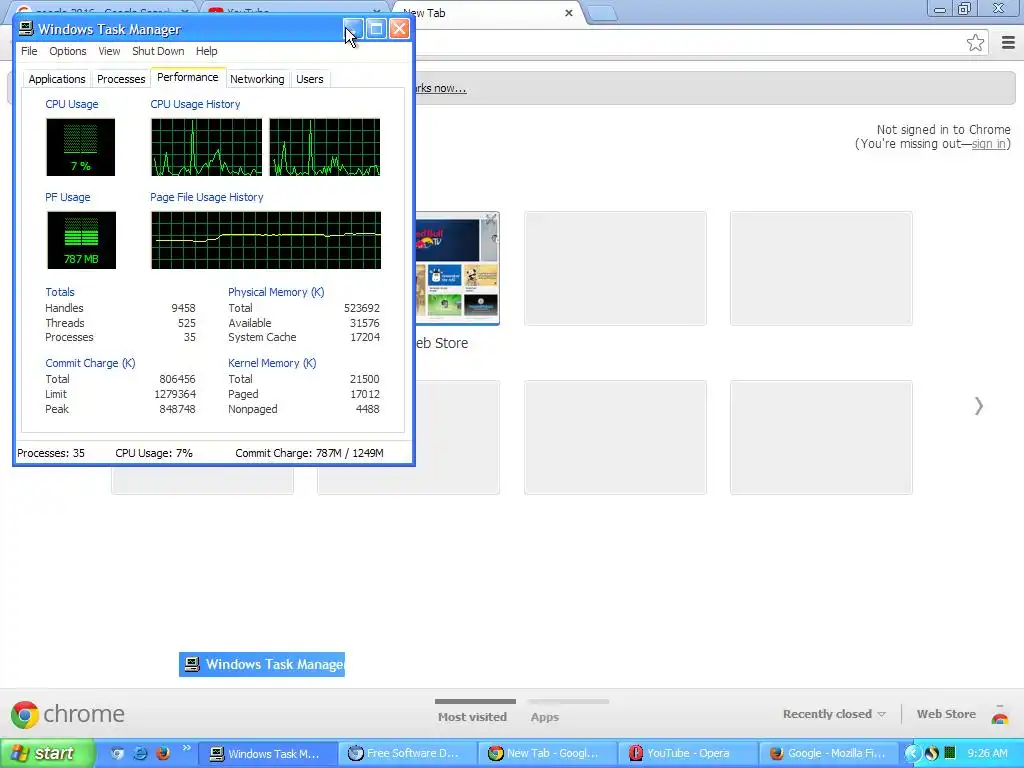Open the Chrome hamburger menu
The width and height of the screenshot is (1024, 768).
tap(1008, 43)
